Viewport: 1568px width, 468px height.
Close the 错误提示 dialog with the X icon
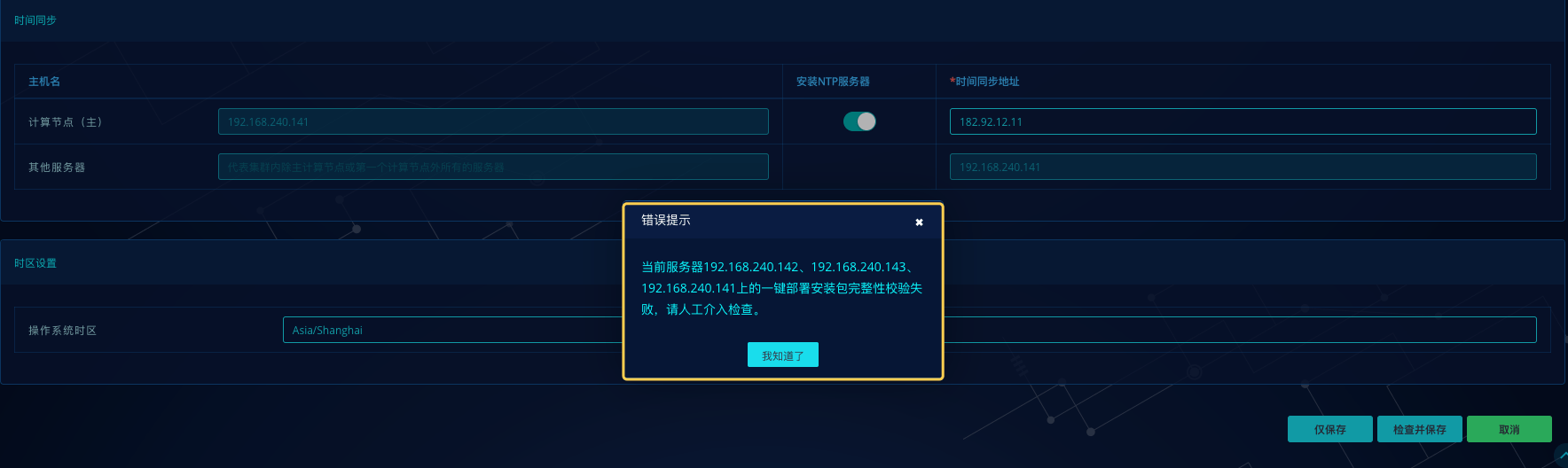[919, 222]
